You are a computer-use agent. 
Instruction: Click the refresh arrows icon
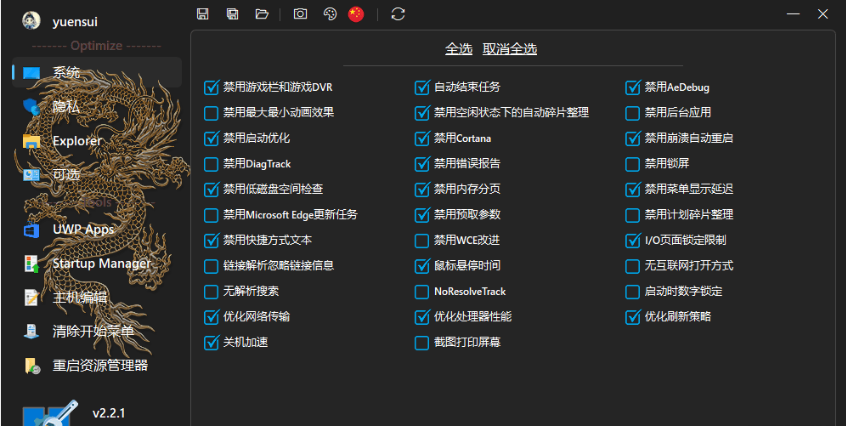[x=398, y=14]
